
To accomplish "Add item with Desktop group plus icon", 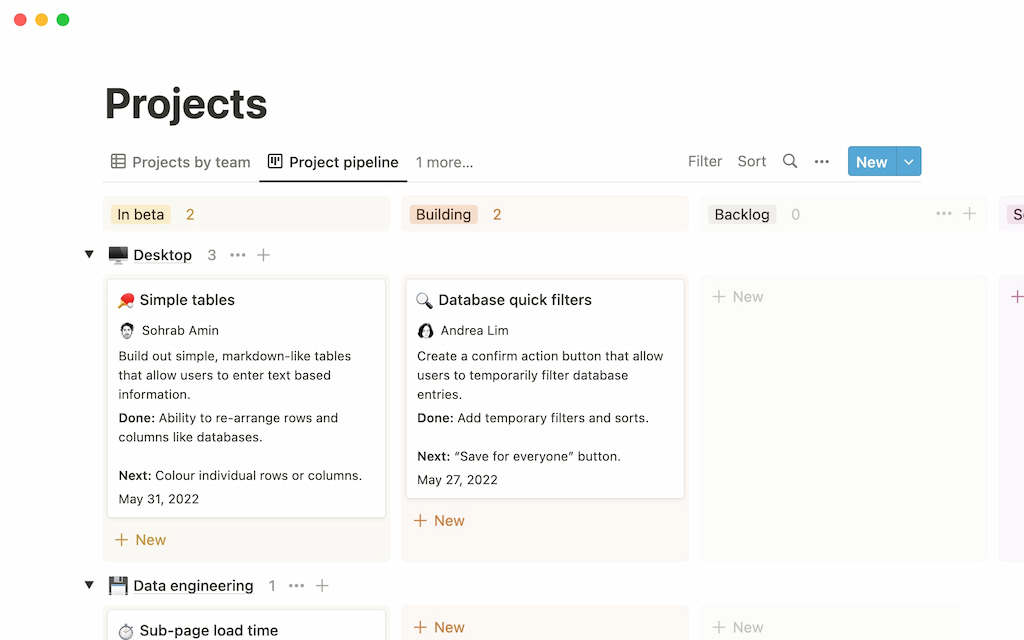I will pyautogui.click(x=263, y=255).
